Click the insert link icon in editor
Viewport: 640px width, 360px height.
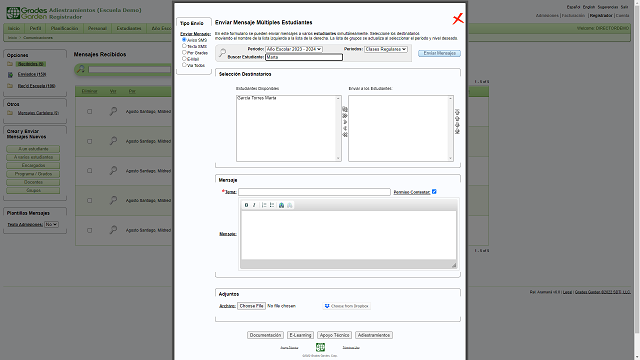pos(281,205)
